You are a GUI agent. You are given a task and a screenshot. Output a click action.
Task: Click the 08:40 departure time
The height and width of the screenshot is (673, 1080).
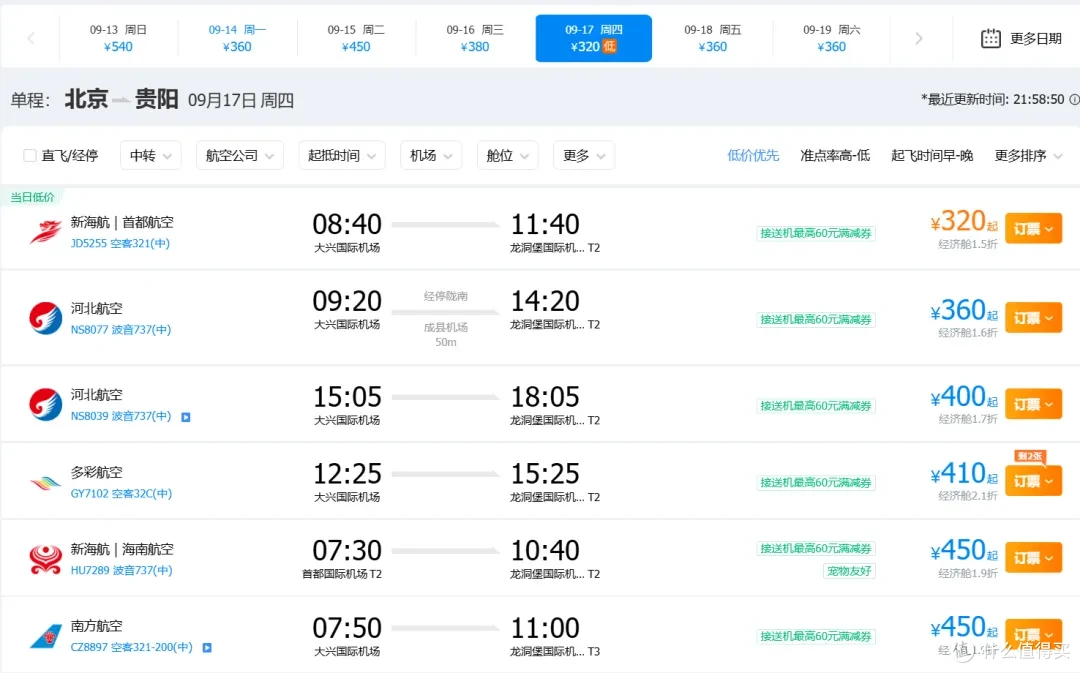(346, 225)
